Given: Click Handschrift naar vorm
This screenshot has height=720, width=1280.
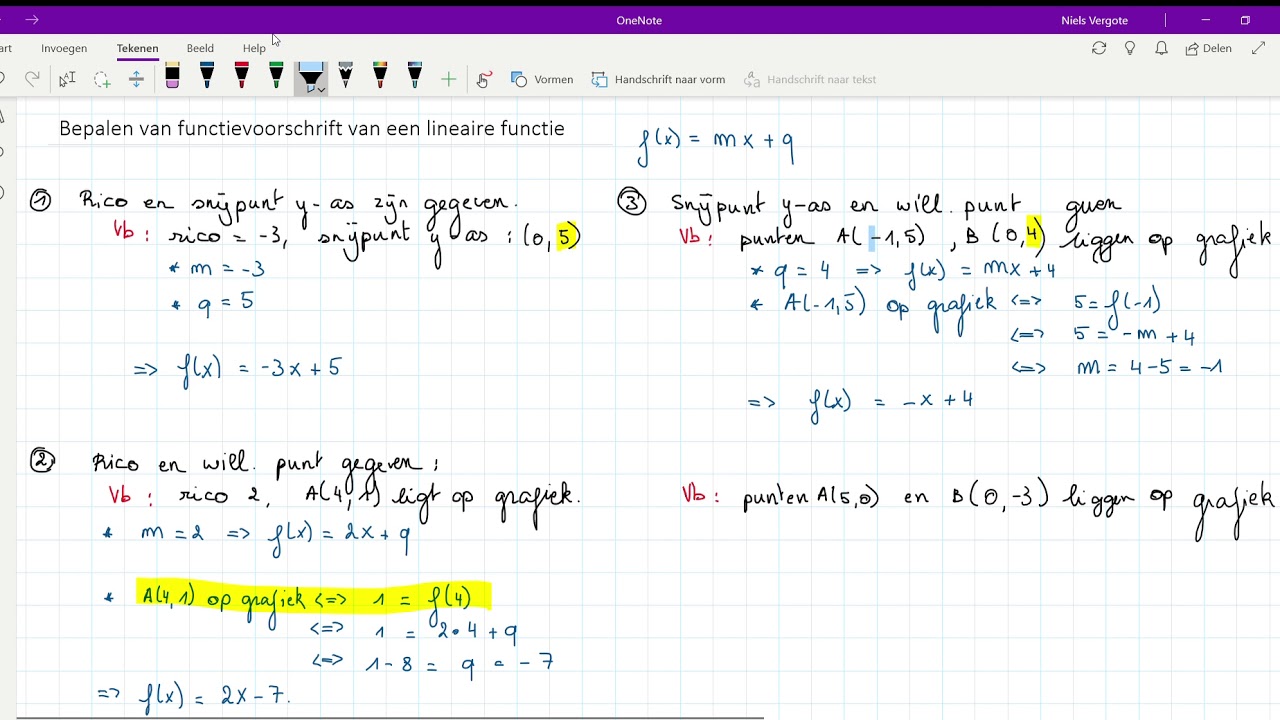Looking at the screenshot, I should (x=658, y=79).
